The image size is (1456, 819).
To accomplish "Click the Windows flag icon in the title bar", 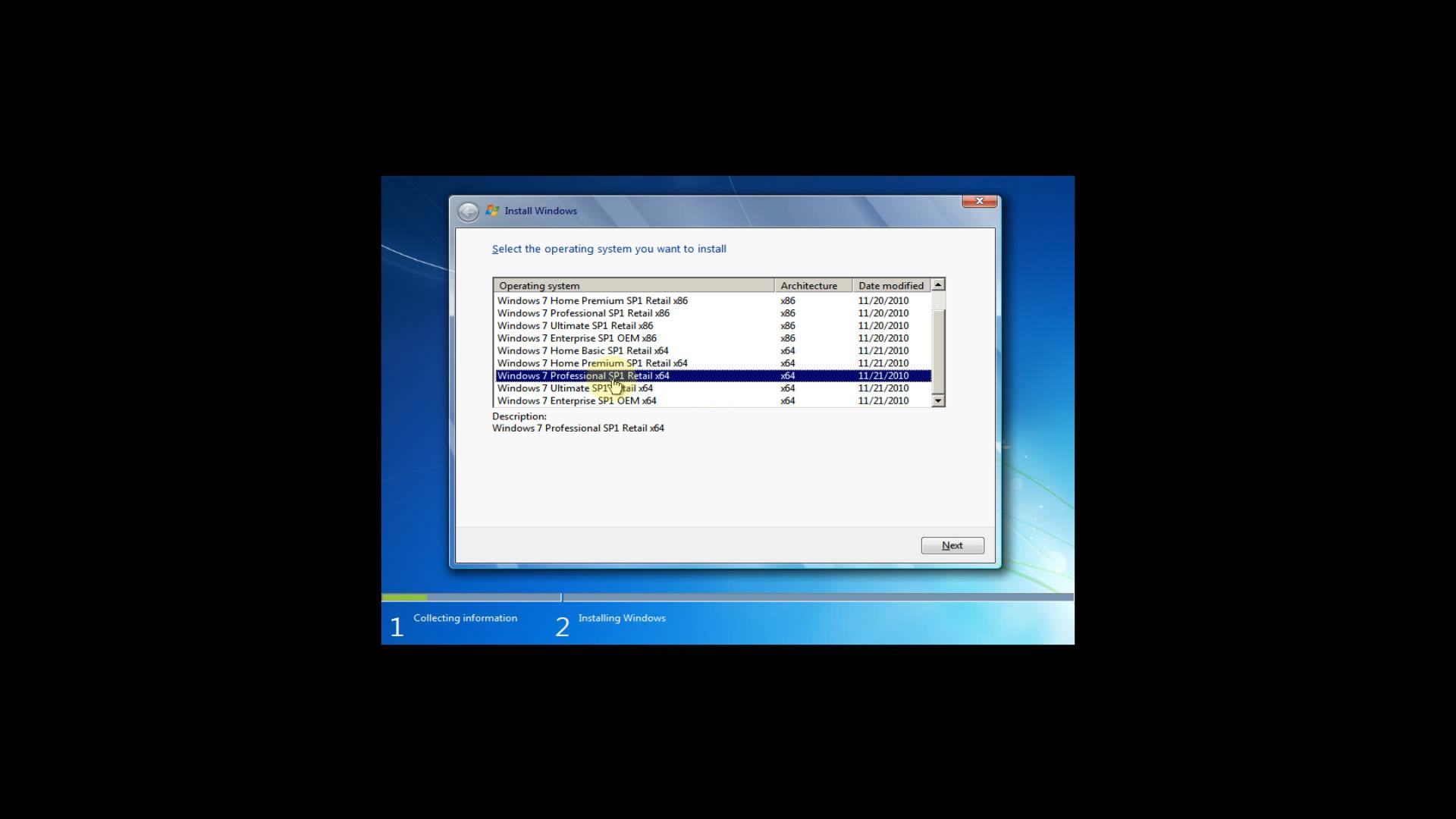I will pyautogui.click(x=492, y=211).
